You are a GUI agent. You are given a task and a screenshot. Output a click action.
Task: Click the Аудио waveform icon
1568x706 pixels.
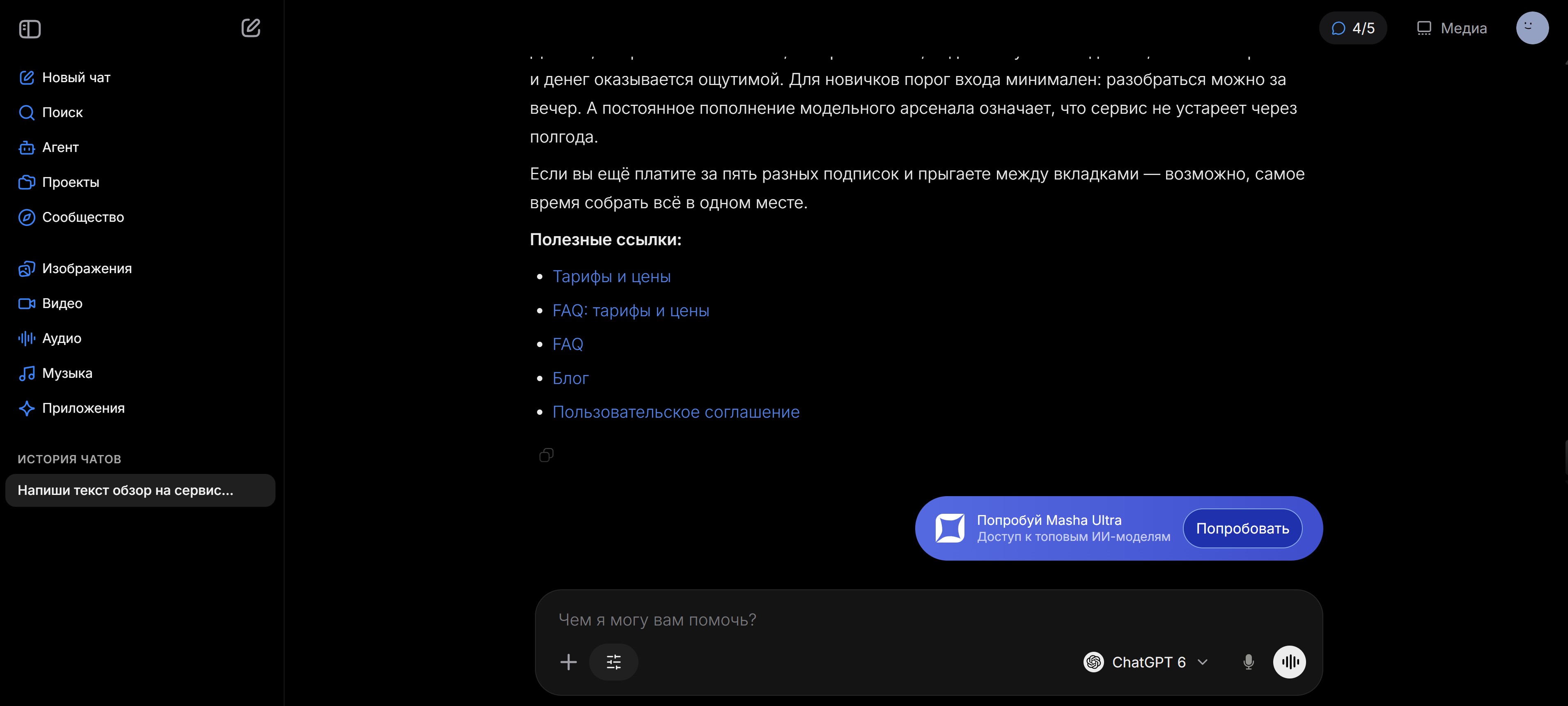coord(27,338)
